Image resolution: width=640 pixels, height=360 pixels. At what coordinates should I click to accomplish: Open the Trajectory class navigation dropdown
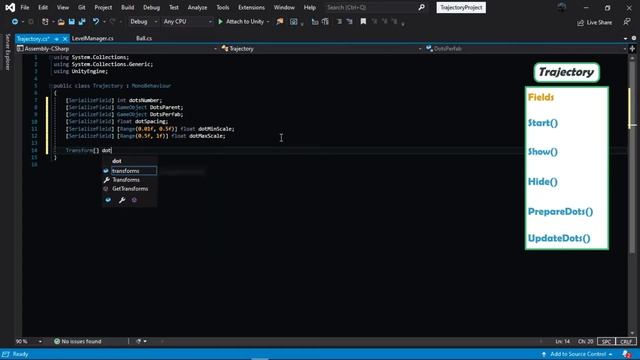321,49
